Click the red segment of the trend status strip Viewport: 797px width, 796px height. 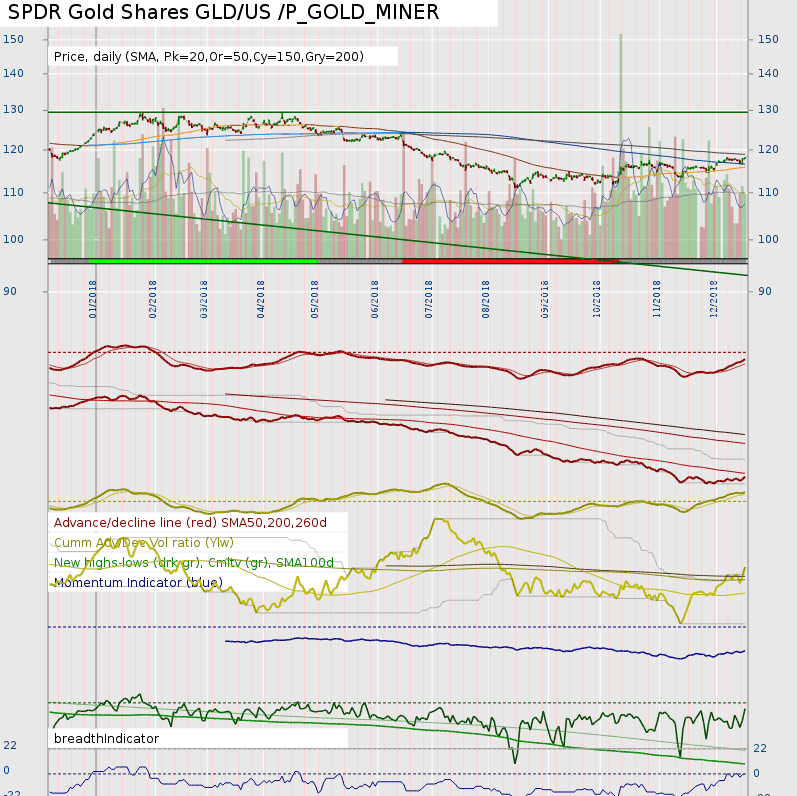pos(510,261)
